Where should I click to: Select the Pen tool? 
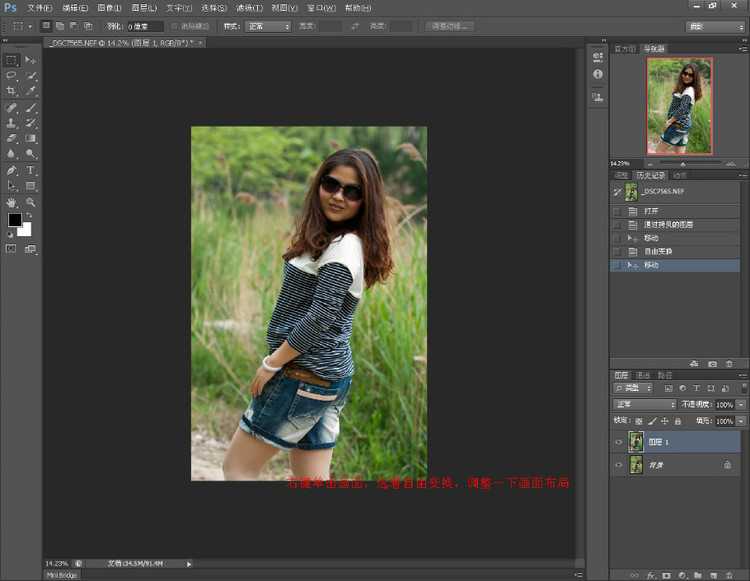(11, 170)
